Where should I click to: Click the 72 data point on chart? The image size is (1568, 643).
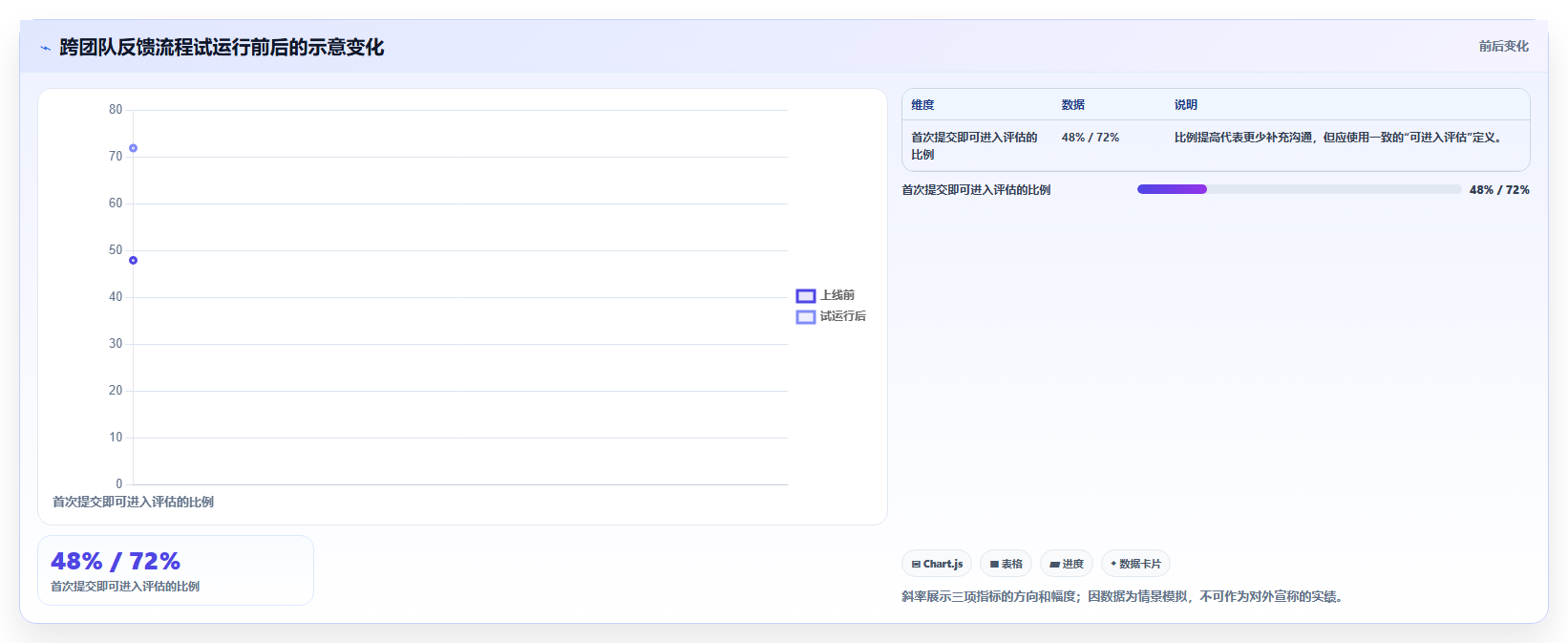(x=134, y=148)
